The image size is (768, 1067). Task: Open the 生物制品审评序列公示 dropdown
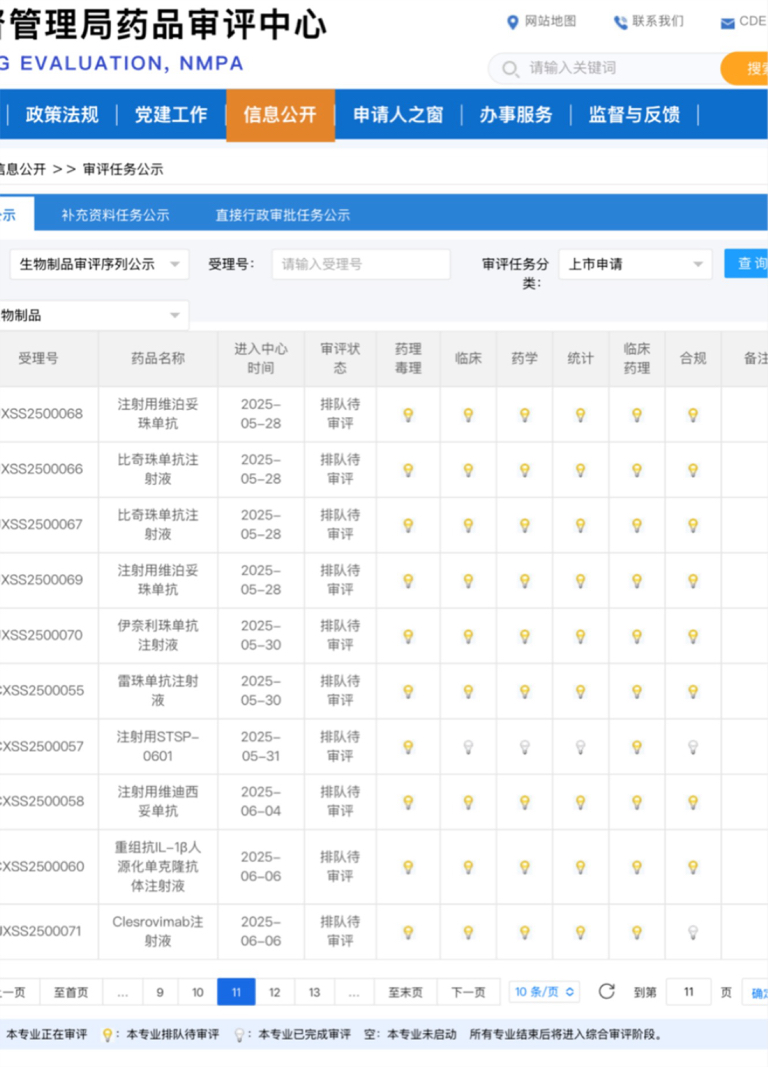tap(99, 264)
